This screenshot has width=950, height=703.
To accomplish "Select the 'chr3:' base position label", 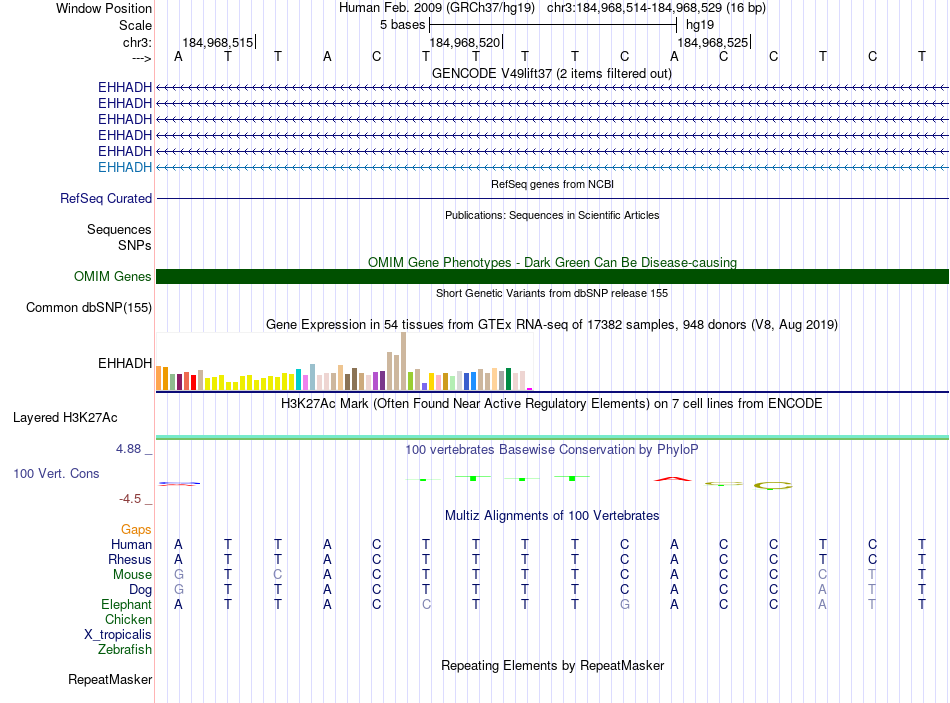I will click(x=137, y=42).
